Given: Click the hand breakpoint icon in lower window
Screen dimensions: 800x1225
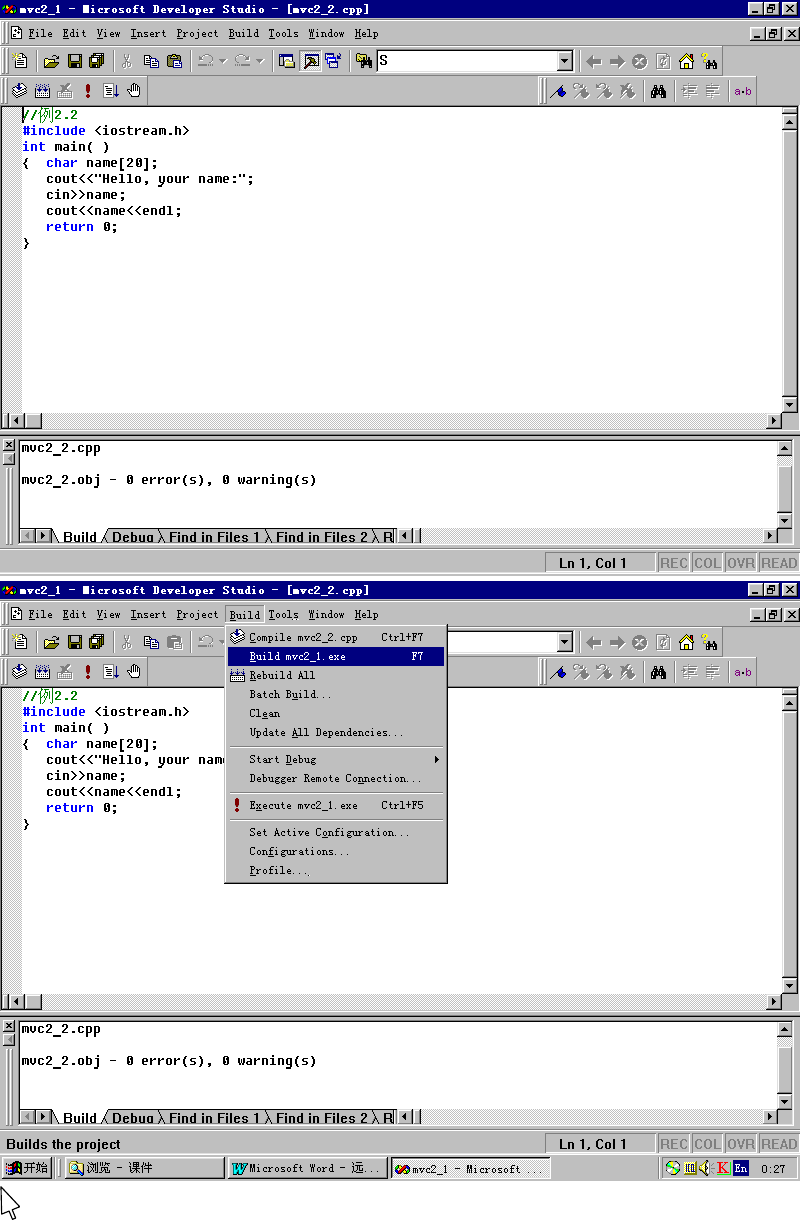Looking at the screenshot, I should (134, 672).
